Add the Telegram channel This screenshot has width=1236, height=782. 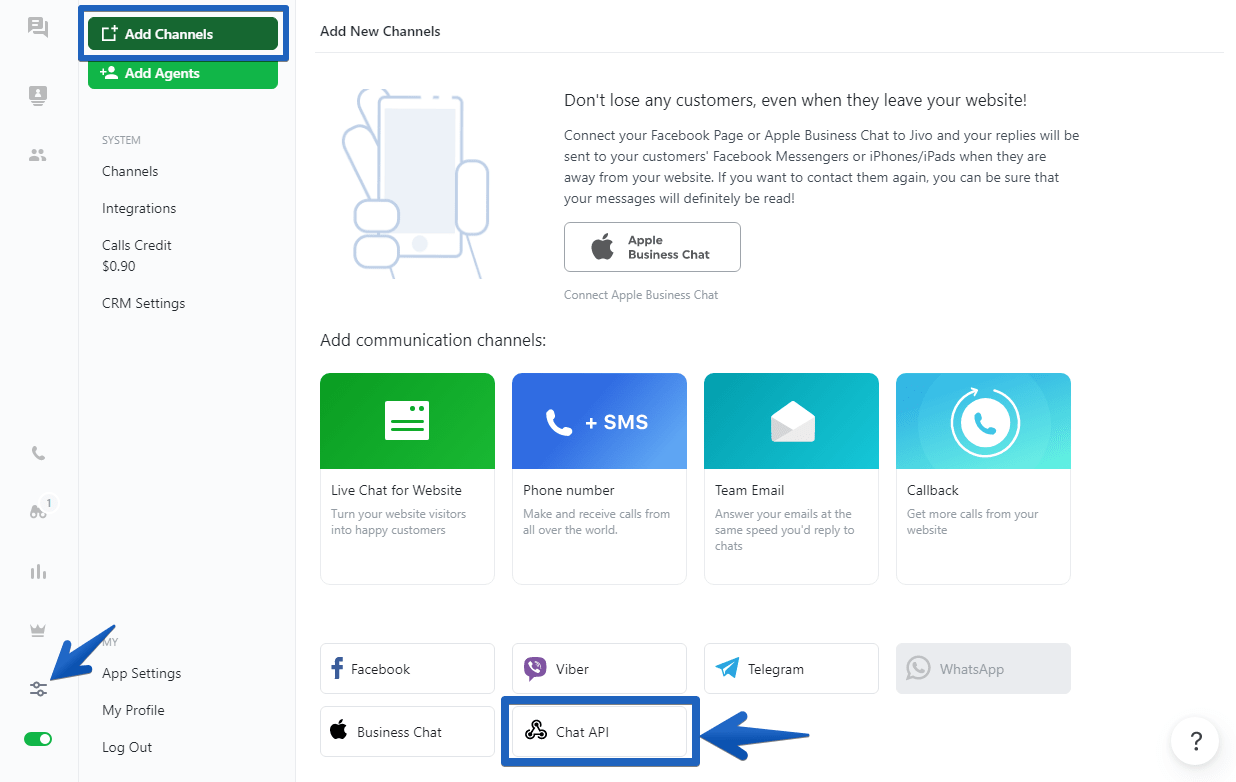click(x=791, y=668)
